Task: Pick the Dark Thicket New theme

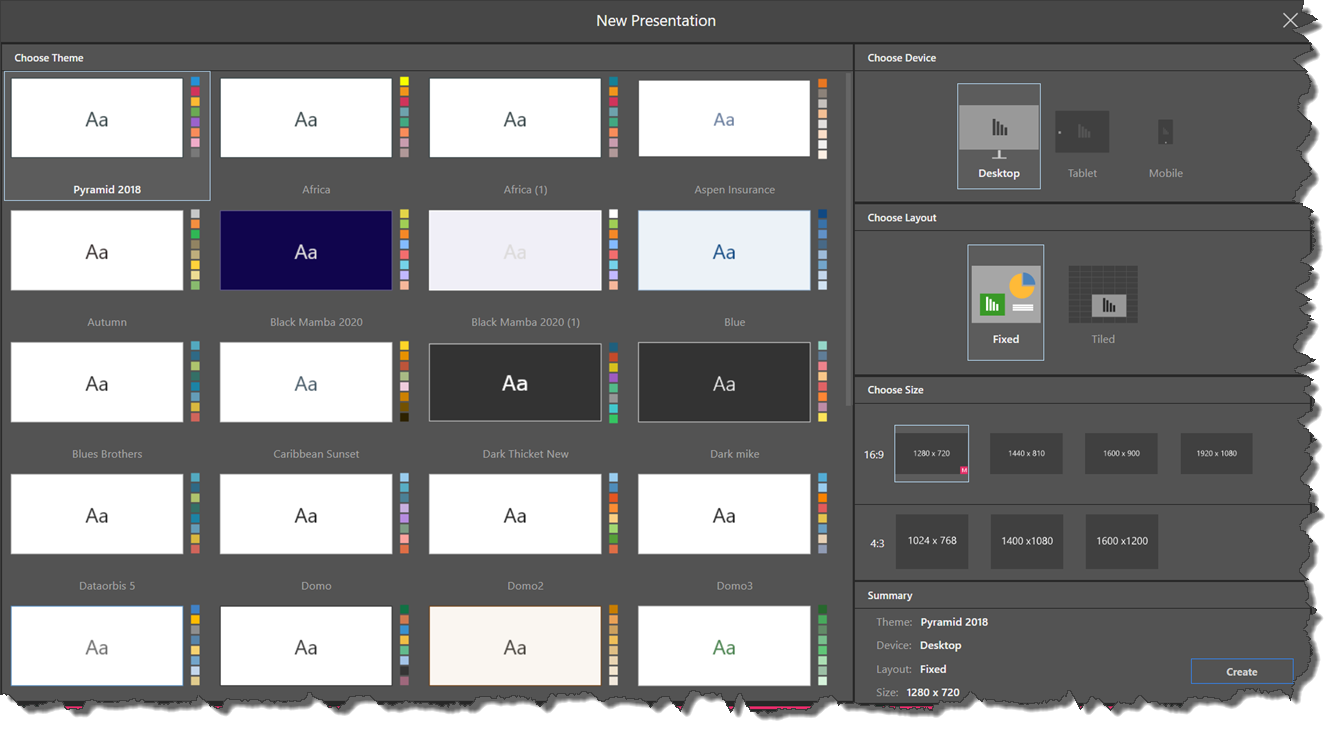Action: [x=515, y=383]
